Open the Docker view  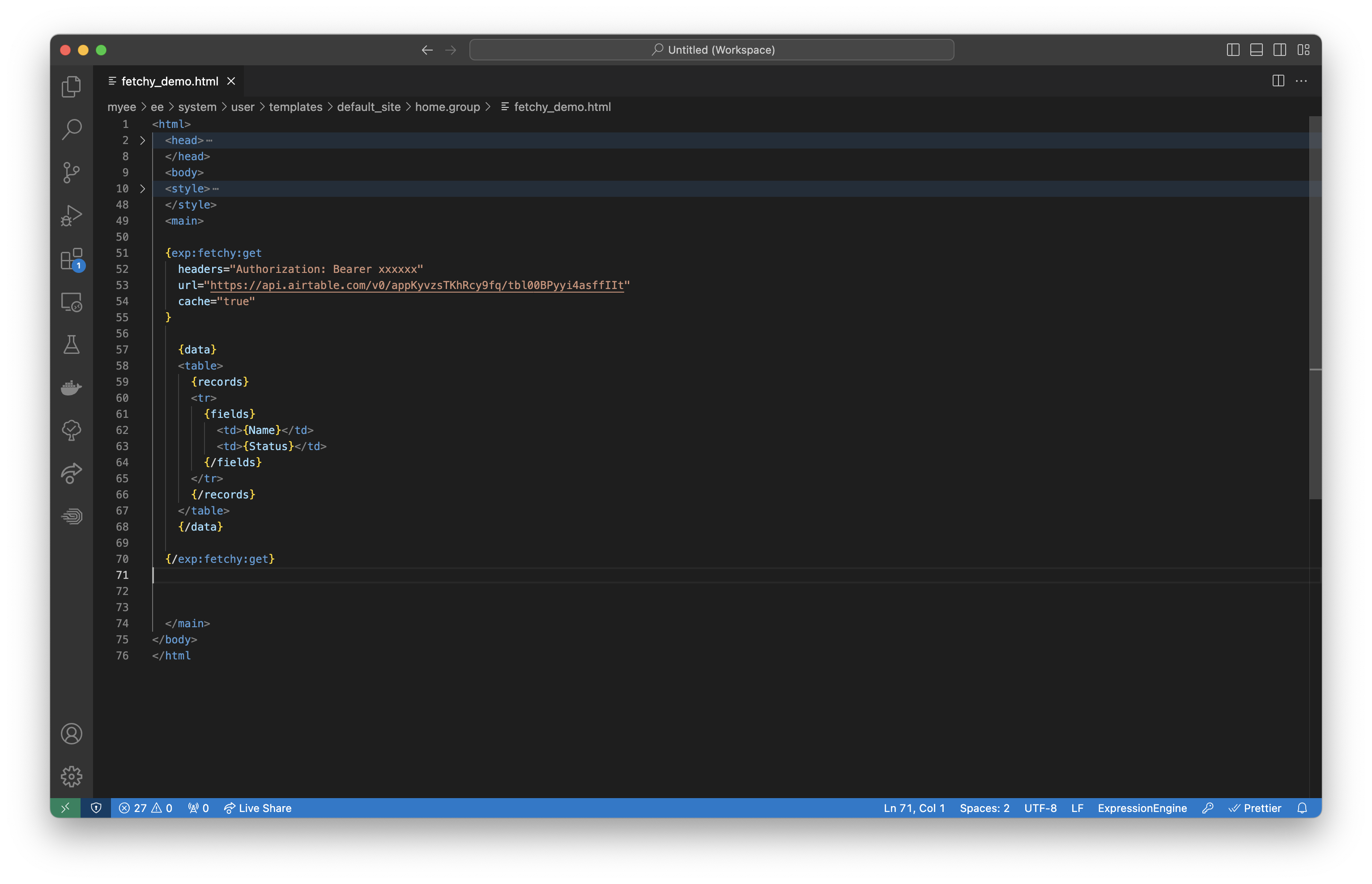click(x=71, y=388)
